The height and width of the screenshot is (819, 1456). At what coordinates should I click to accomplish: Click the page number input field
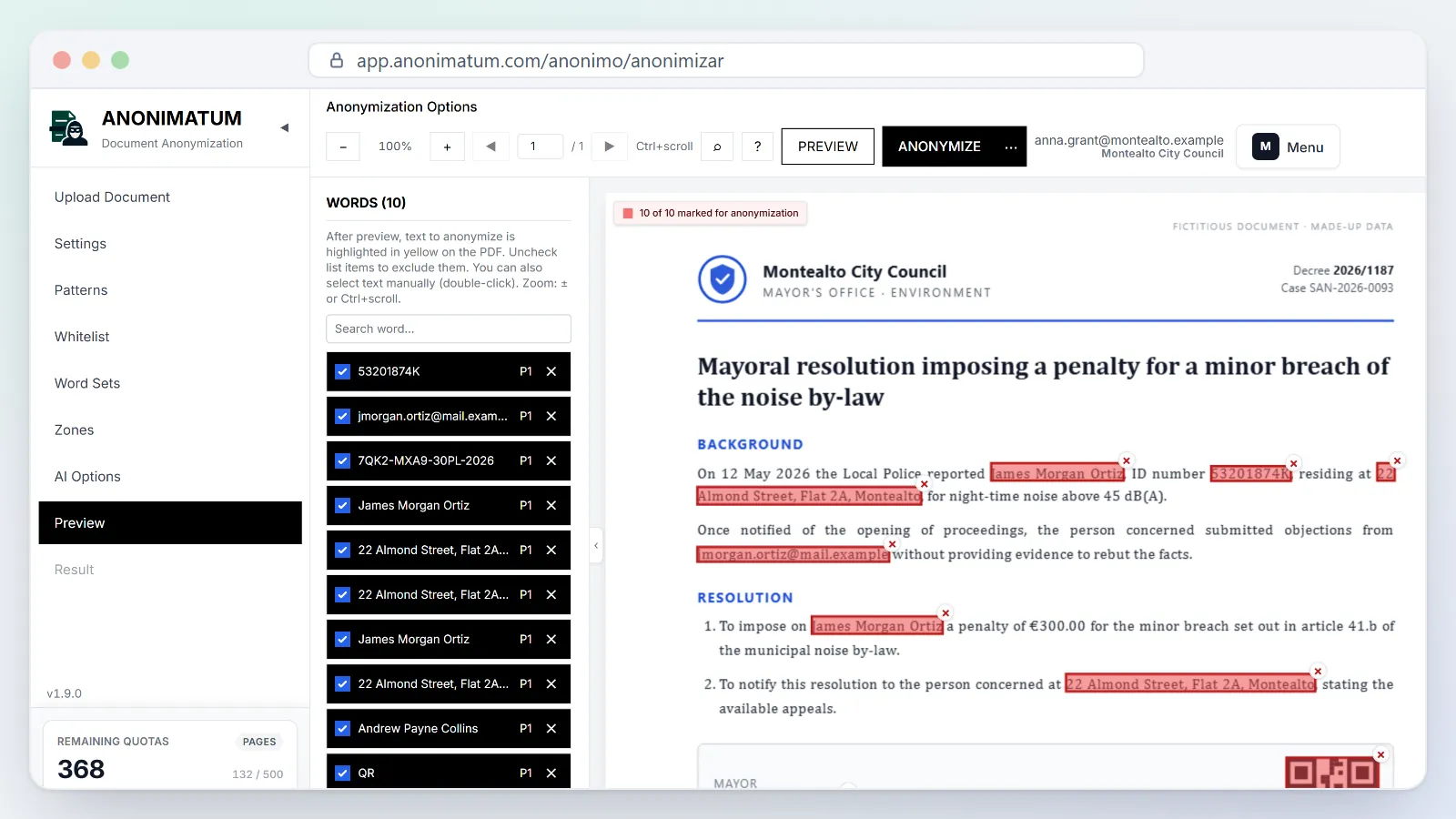[x=541, y=147]
